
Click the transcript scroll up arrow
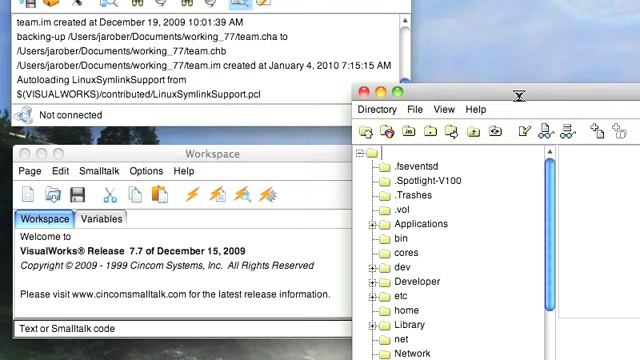pyautogui.click(x=405, y=20)
